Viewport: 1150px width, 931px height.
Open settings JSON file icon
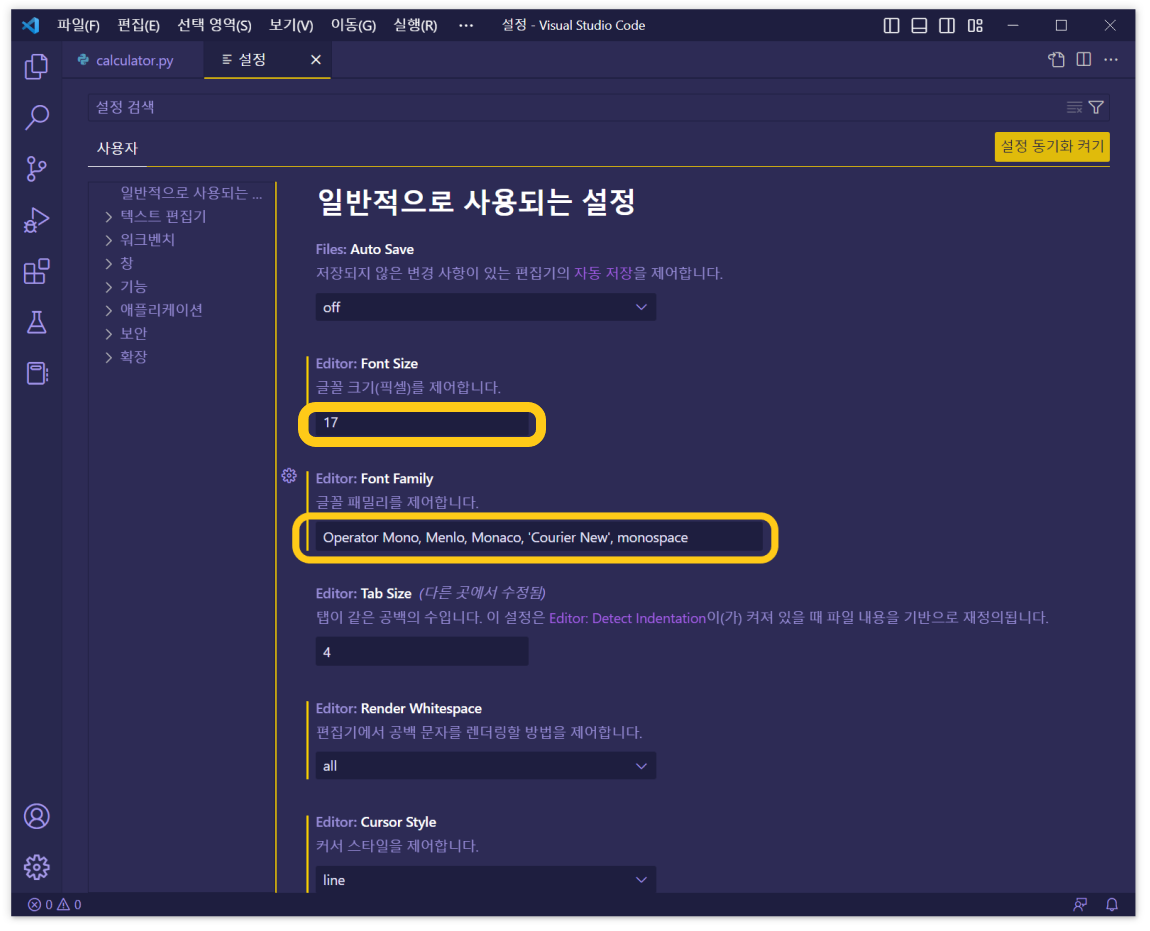coord(1056,59)
